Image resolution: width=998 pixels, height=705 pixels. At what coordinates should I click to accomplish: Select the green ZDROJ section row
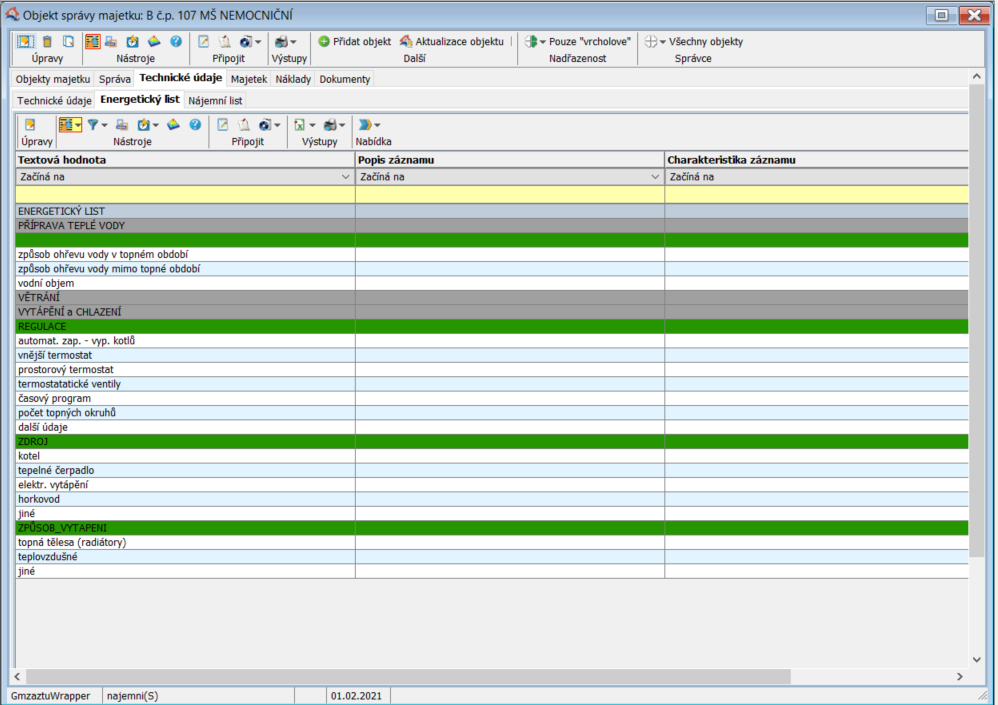coord(185,441)
